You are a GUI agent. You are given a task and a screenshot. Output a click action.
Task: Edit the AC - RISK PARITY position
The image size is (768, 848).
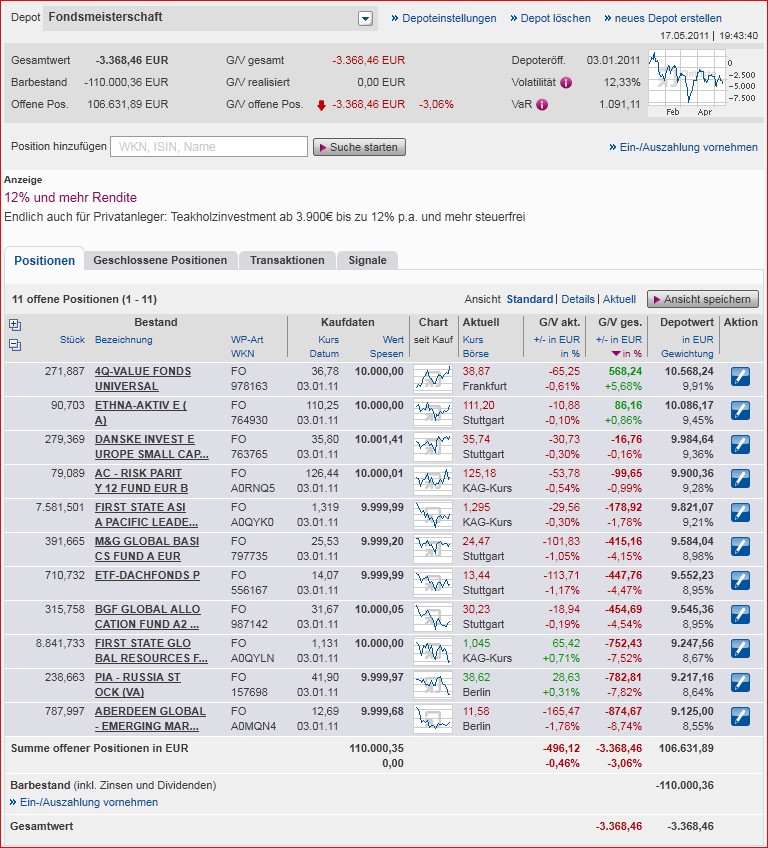pos(740,479)
